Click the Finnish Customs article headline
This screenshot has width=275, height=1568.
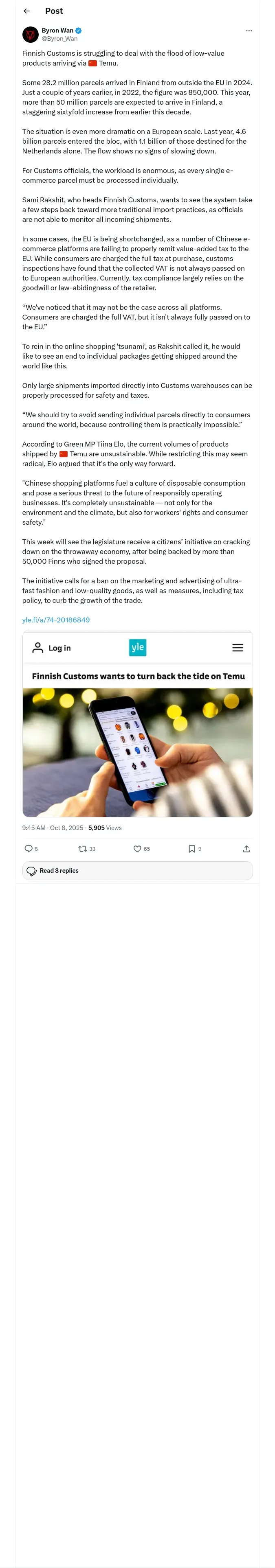click(139, 676)
